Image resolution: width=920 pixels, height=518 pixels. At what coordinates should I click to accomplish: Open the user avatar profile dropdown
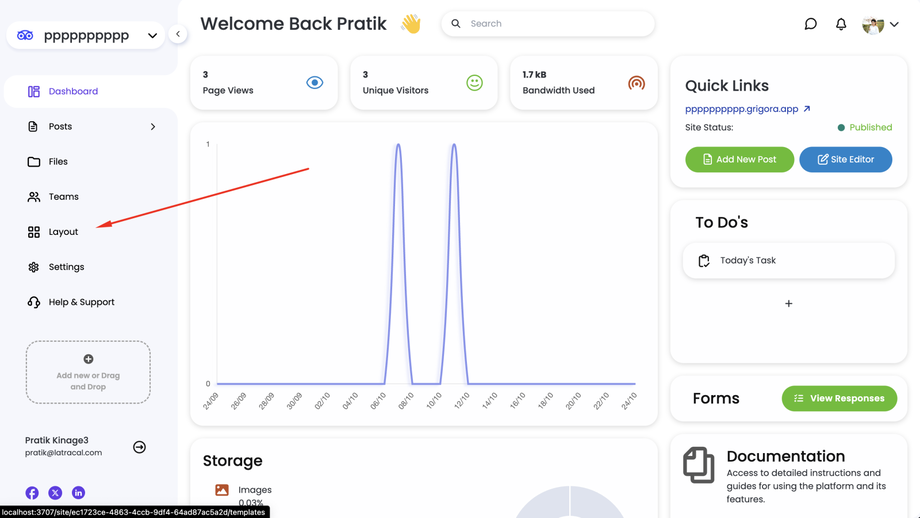point(880,25)
